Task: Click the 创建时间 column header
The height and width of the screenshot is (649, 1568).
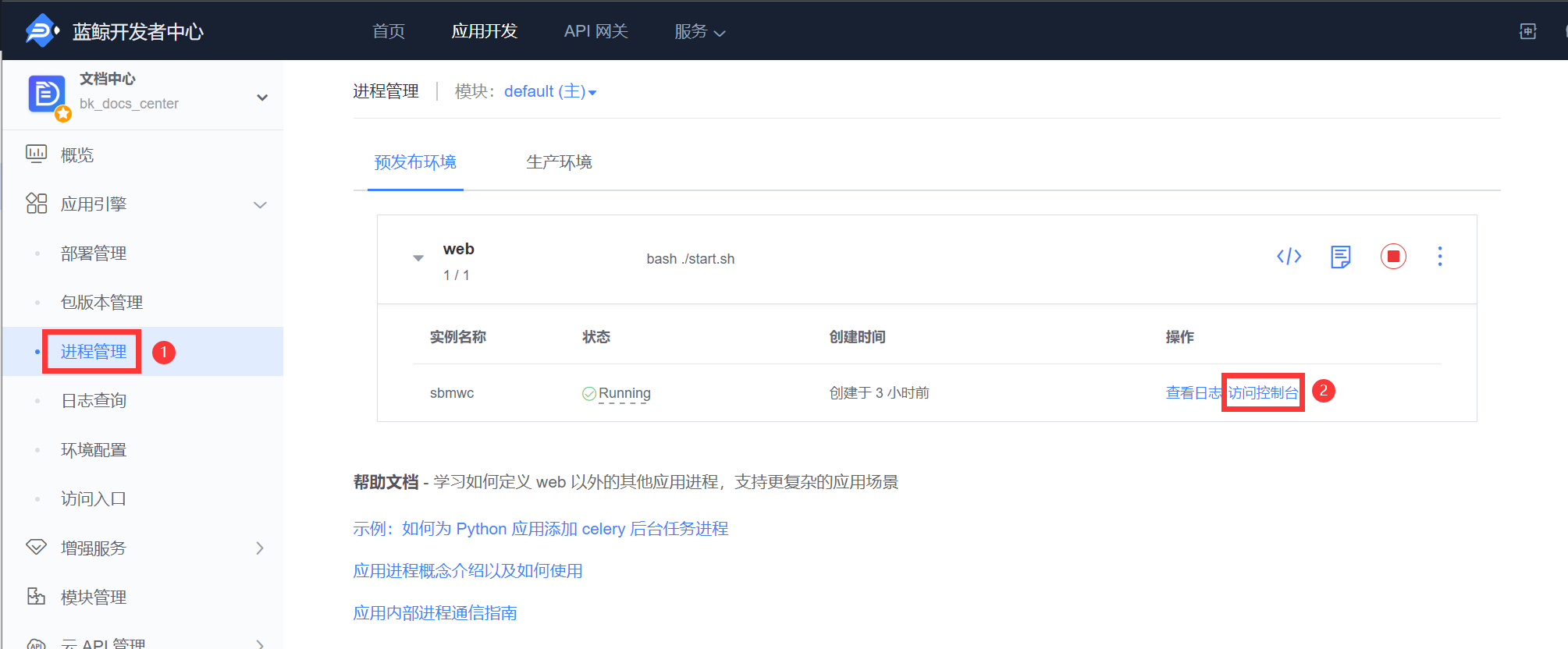Action: pyautogui.click(x=858, y=337)
